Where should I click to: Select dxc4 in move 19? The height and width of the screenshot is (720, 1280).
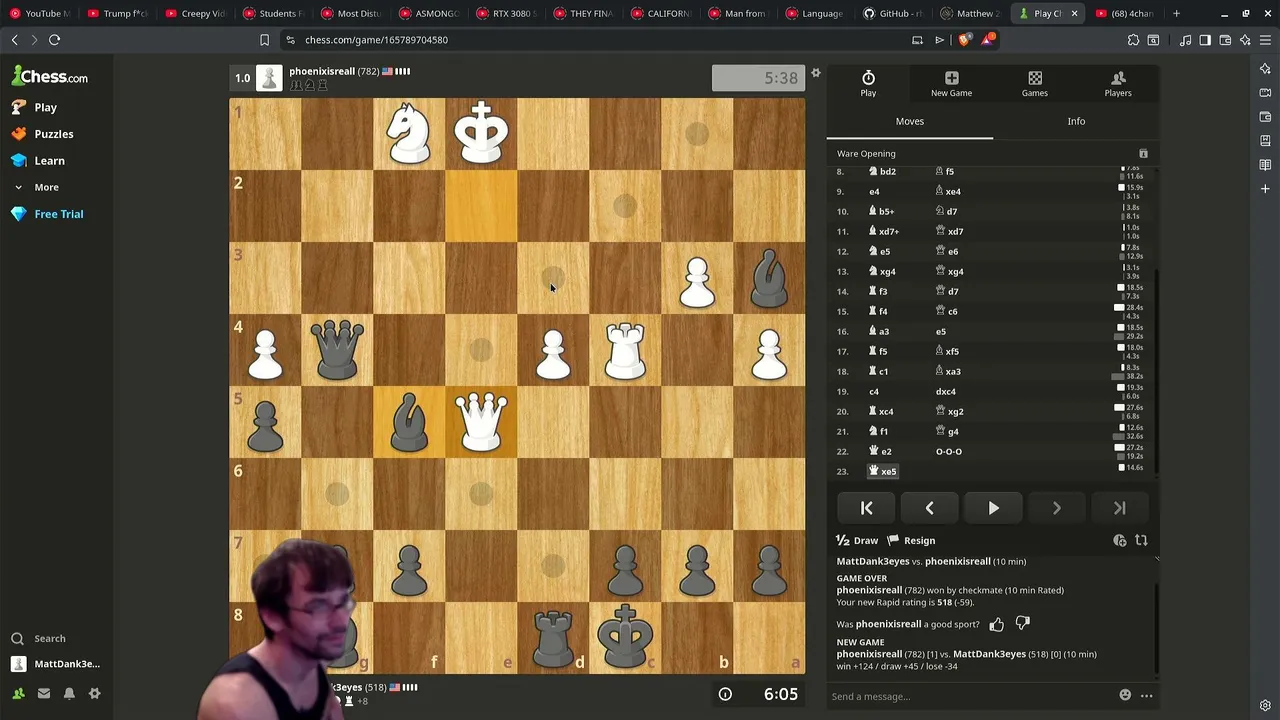tap(946, 391)
